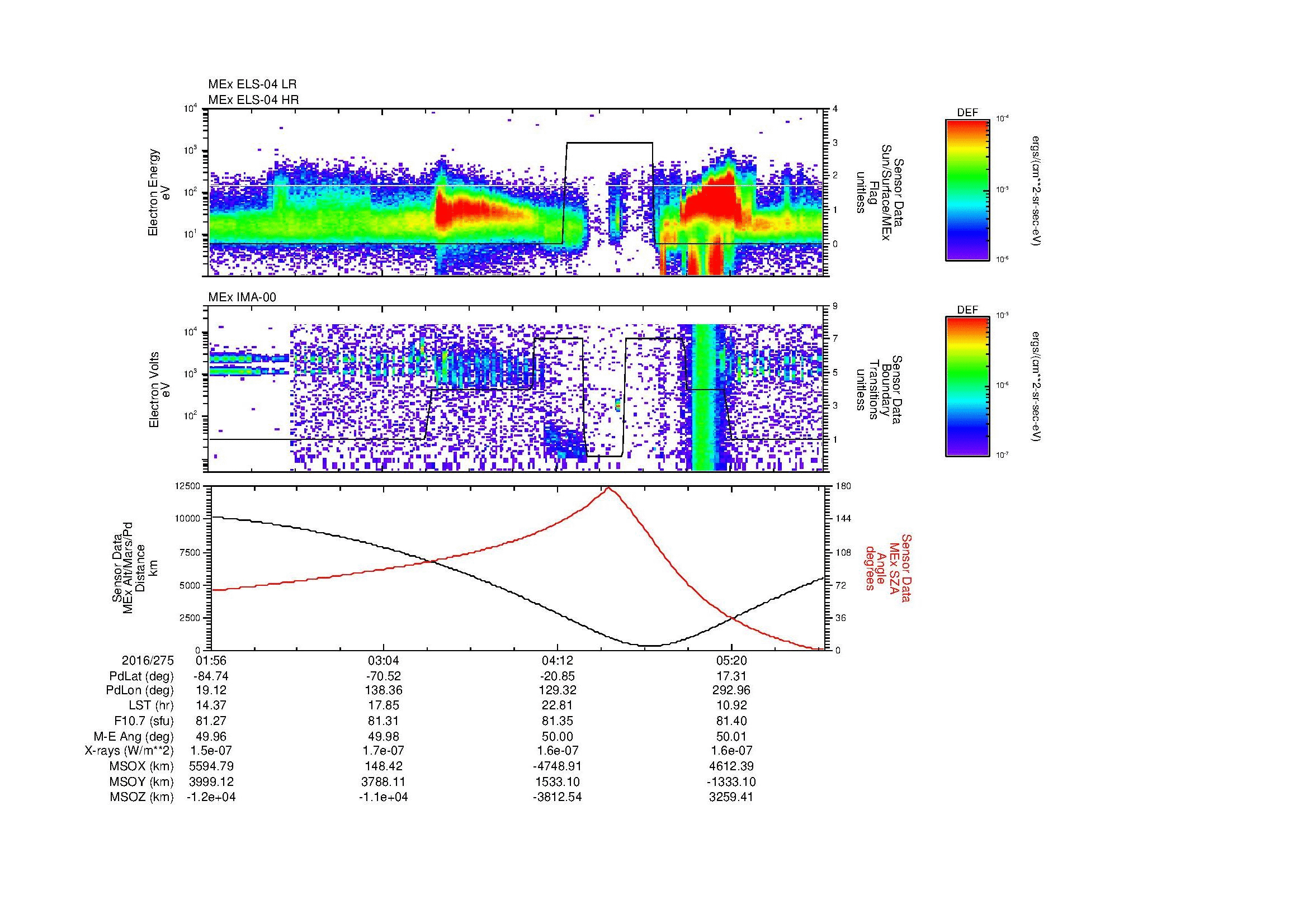Click the PdLat value -20.85

pos(557,676)
